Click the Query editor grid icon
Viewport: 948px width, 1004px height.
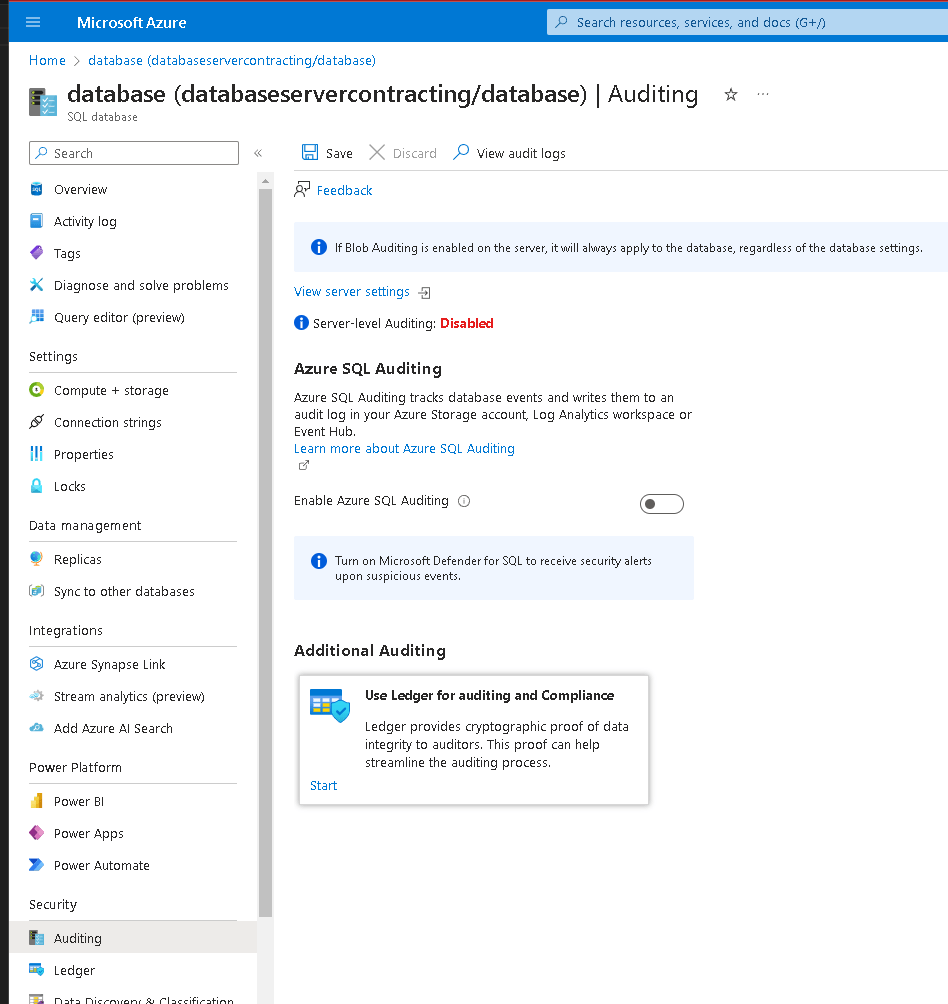pyautogui.click(x=36, y=316)
